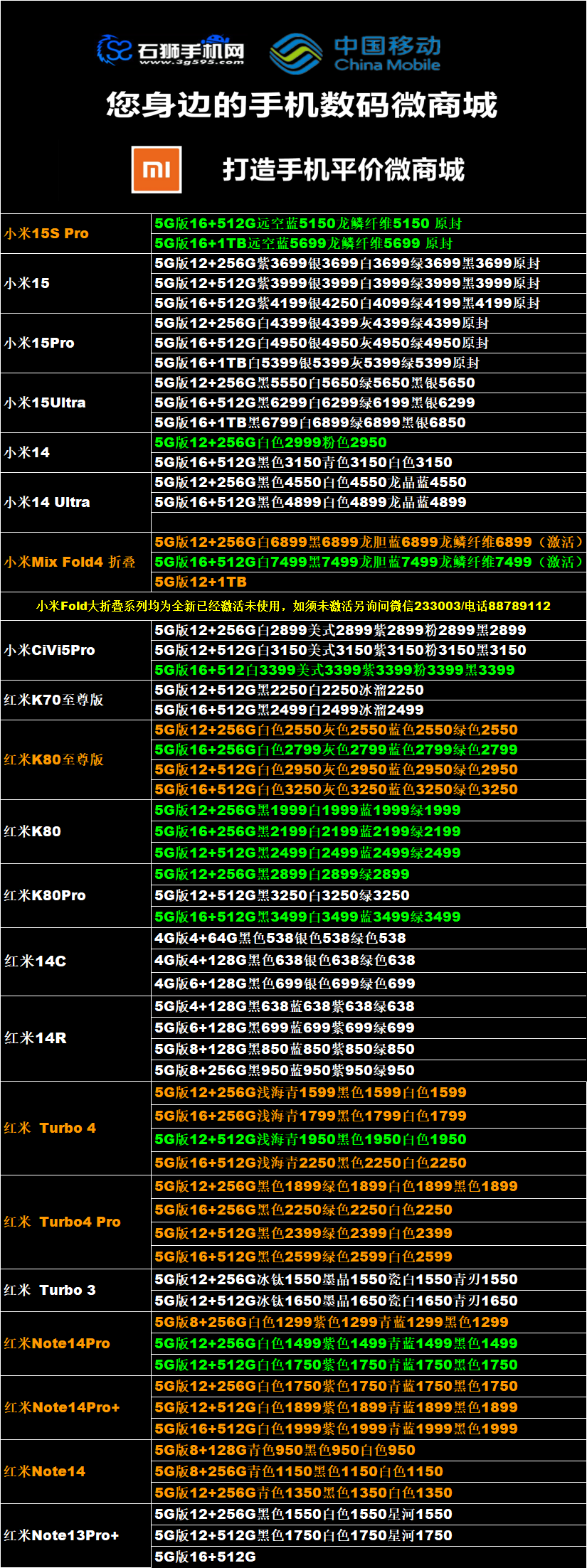Viewport: 587px width, 1568px height.
Task: Click the Mix Fold4 5G版12+1TB row
Action: pos(369,582)
